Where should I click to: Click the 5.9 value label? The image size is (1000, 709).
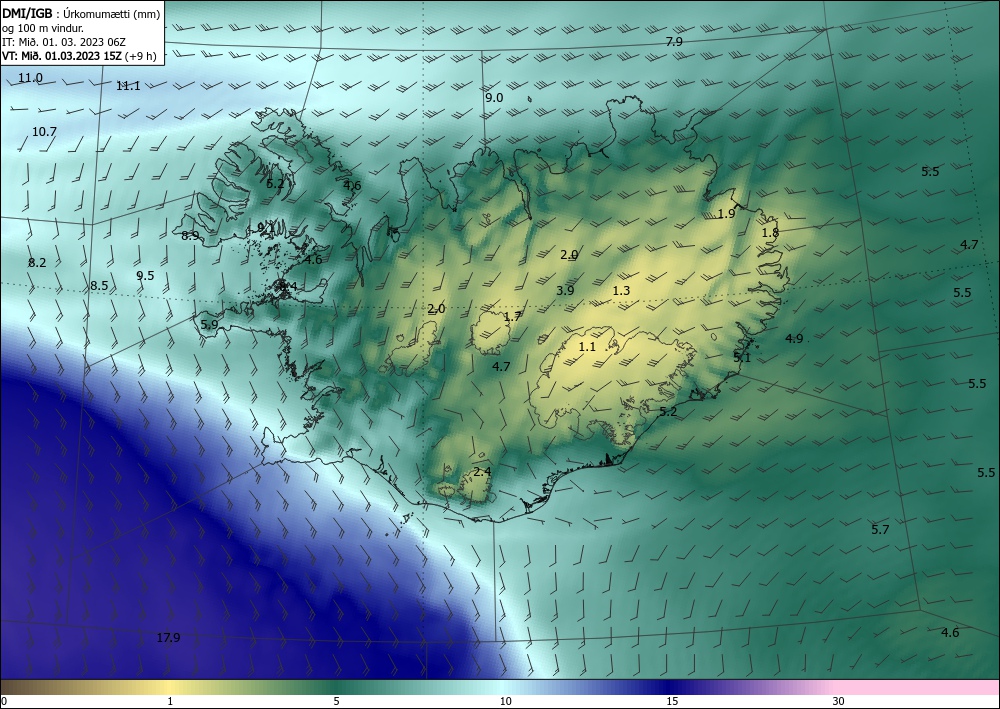pos(209,325)
